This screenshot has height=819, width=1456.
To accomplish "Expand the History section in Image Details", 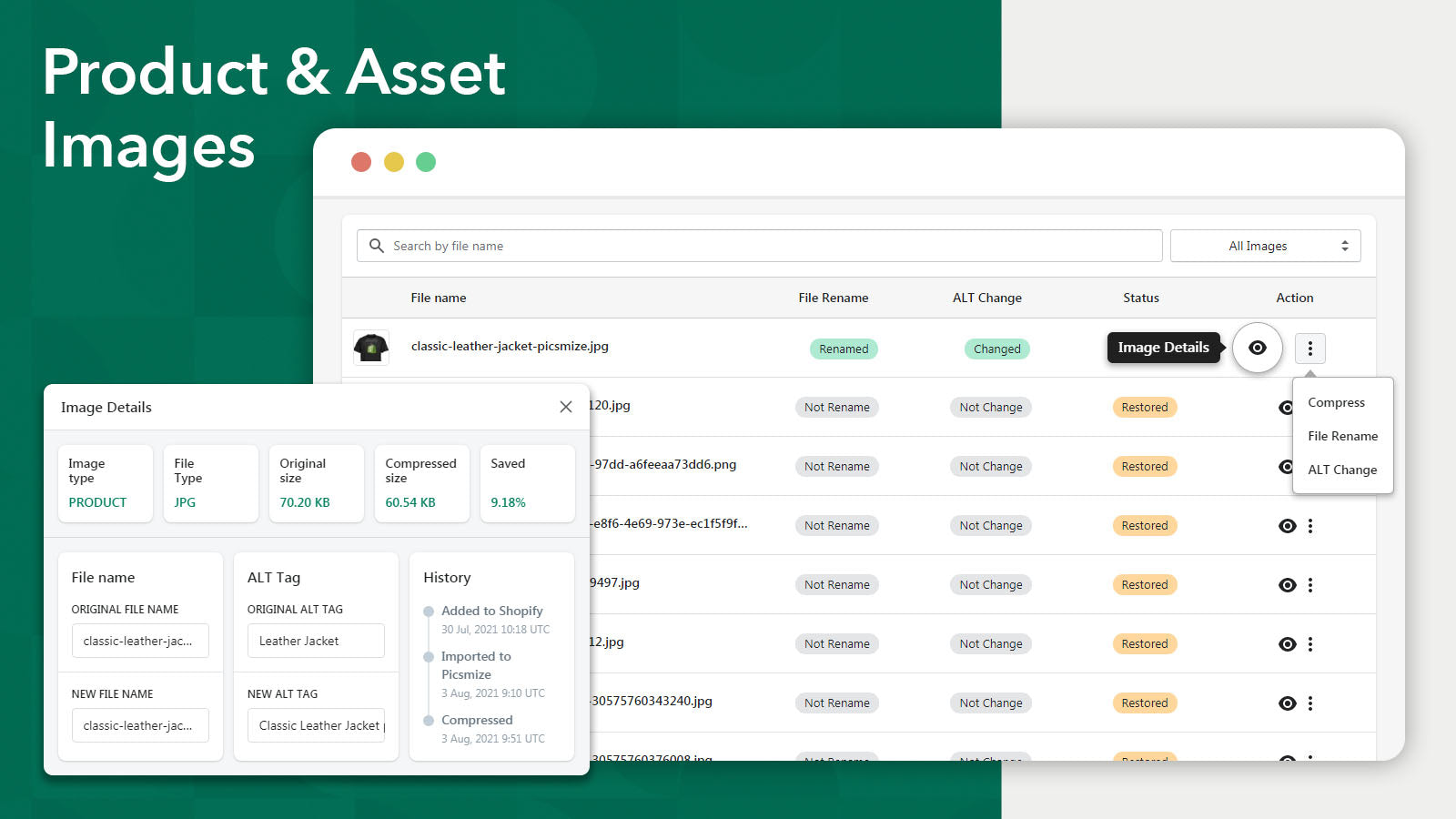I will coord(446,577).
